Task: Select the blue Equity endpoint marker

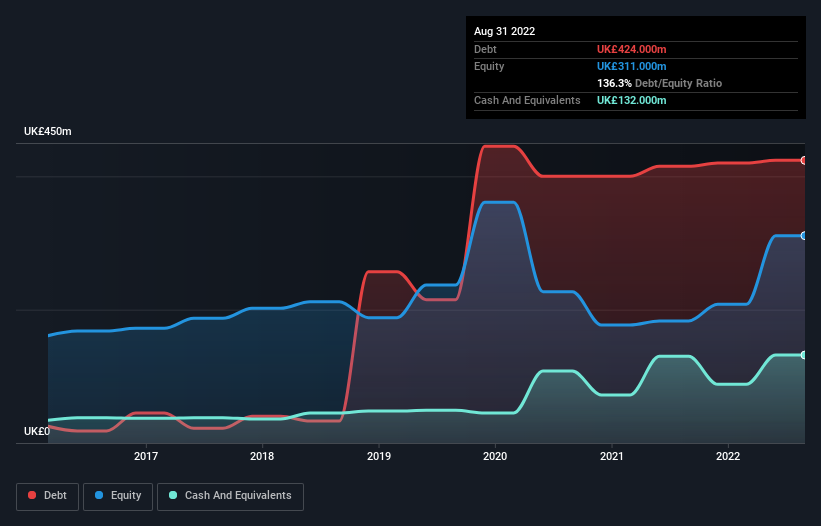Action: tap(804, 236)
